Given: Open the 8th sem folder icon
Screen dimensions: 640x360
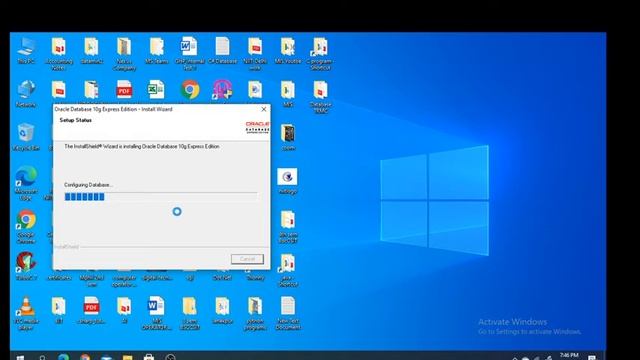Looking at the screenshot, I should pyautogui.click(x=288, y=227).
